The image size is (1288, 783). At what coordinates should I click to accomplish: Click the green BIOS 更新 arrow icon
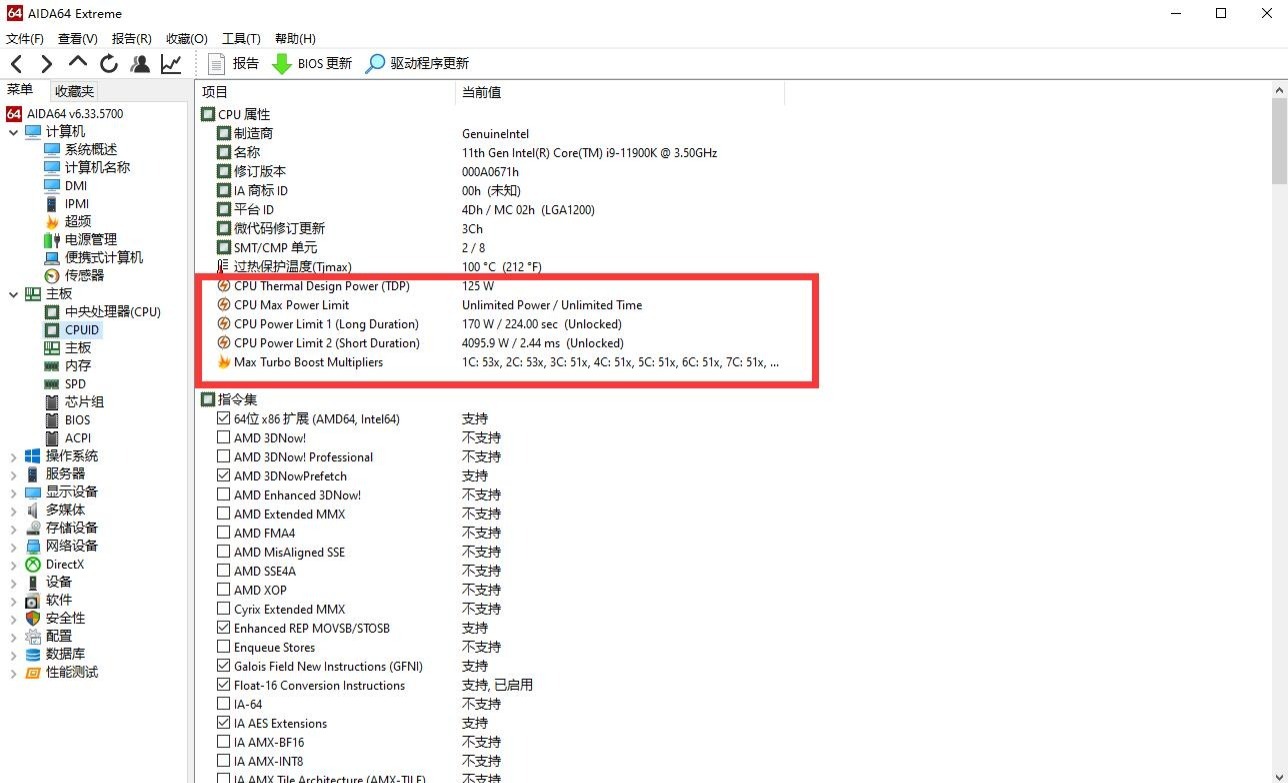(x=282, y=64)
